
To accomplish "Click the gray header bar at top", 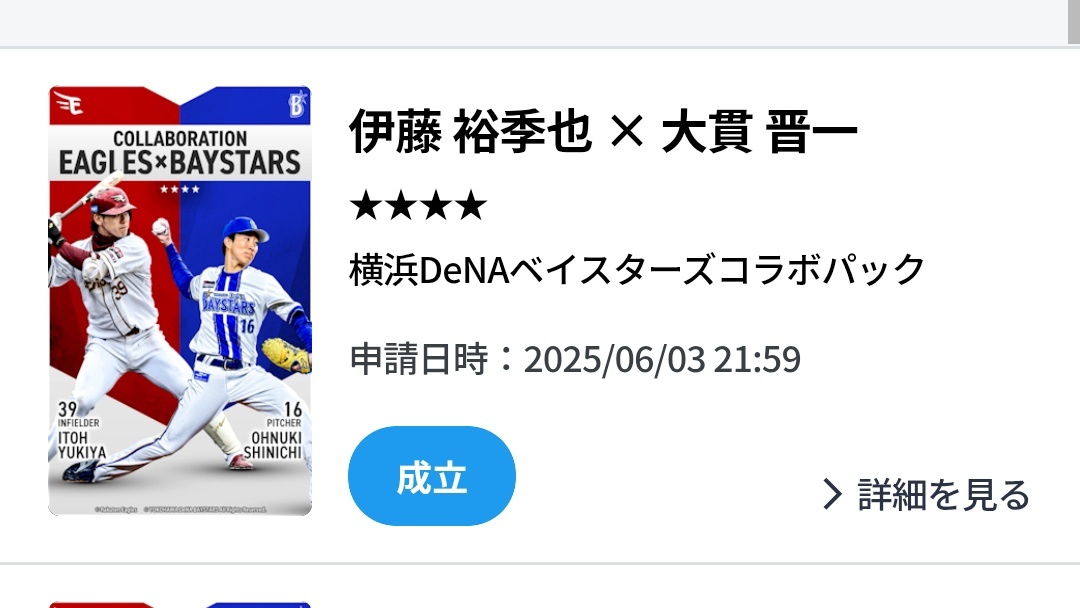I will coord(534,22).
